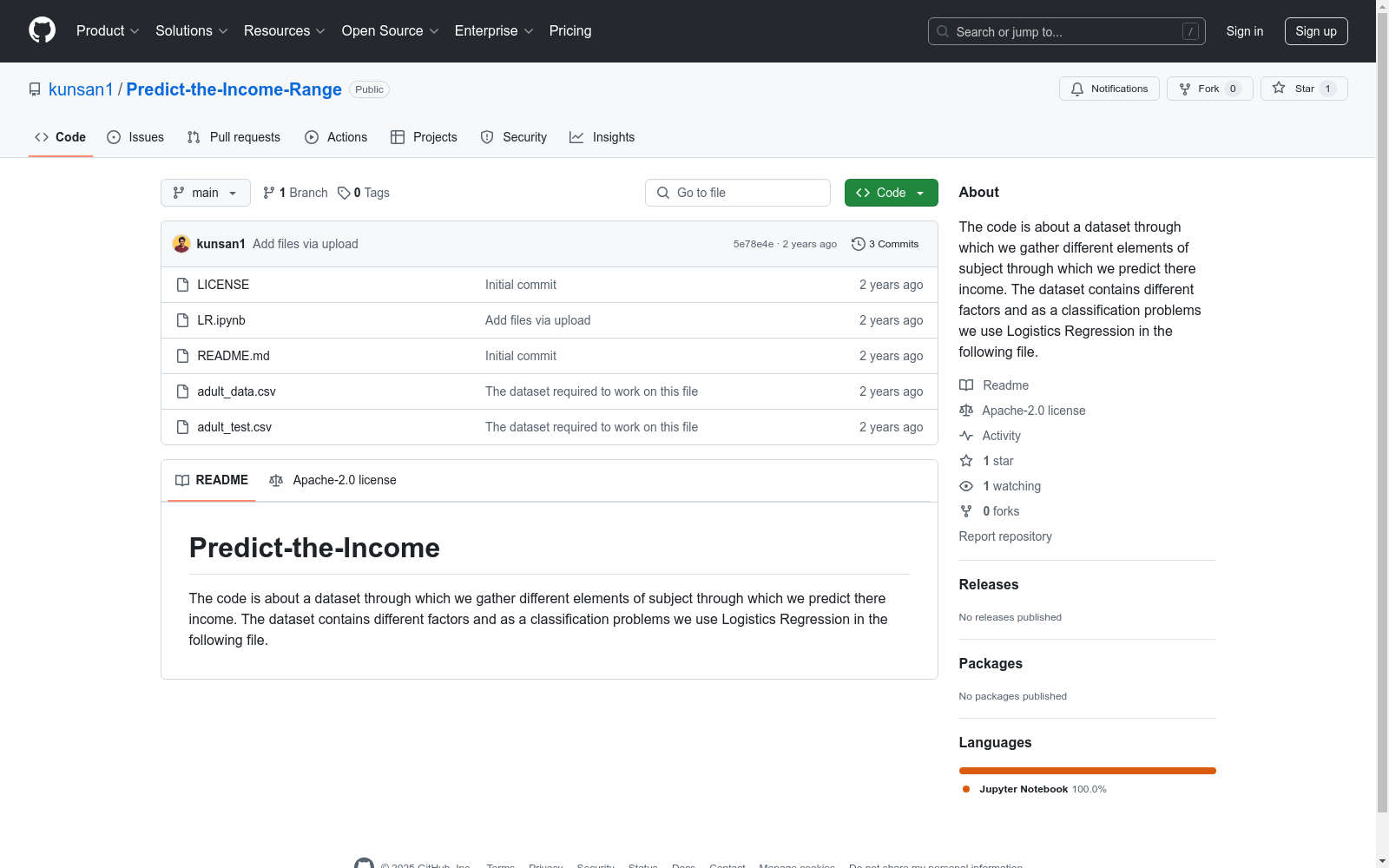Open adult_data.csv's dataset commit message

tap(591, 391)
